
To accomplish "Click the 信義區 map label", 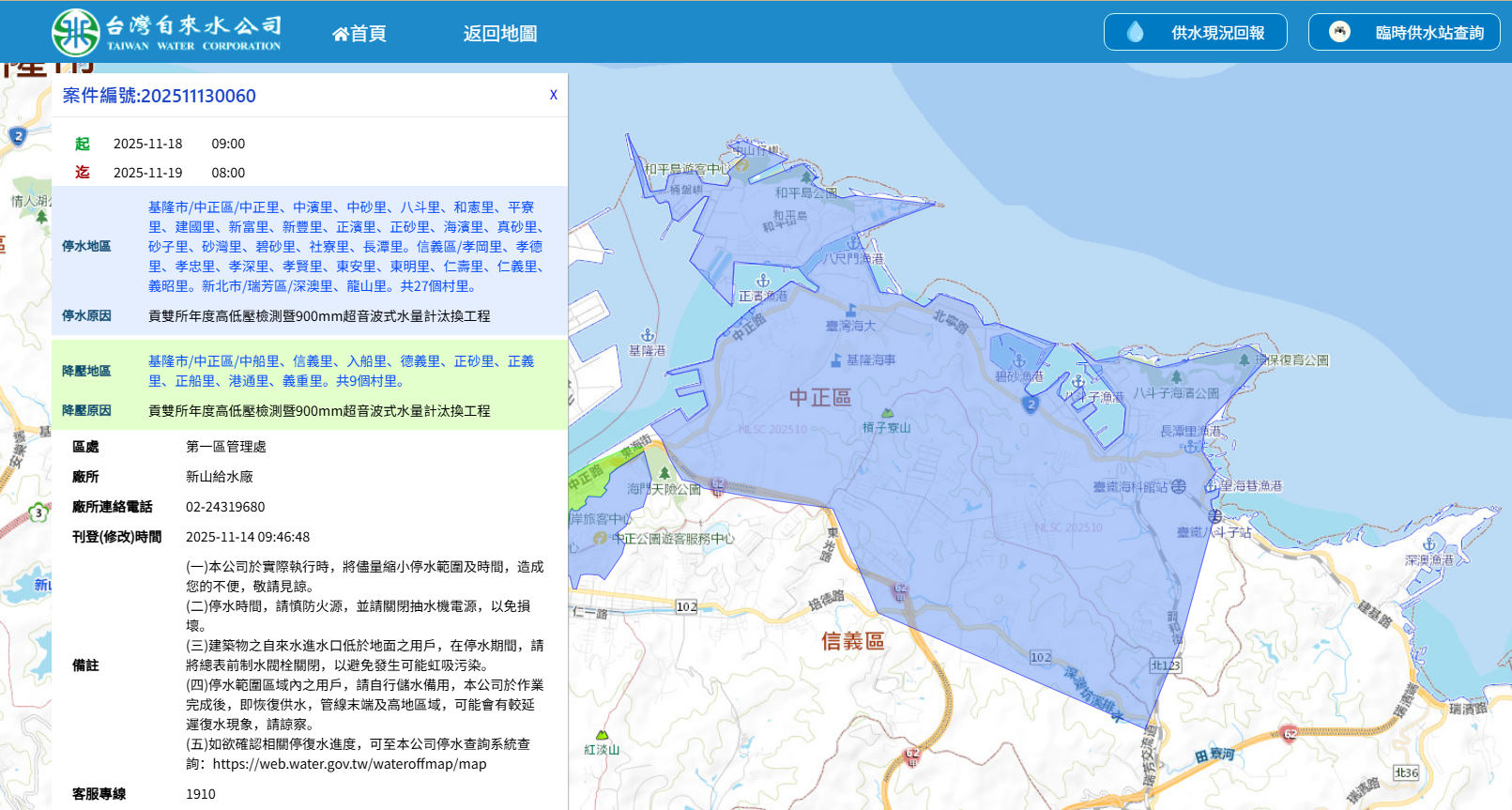I will pyautogui.click(x=853, y=641).
